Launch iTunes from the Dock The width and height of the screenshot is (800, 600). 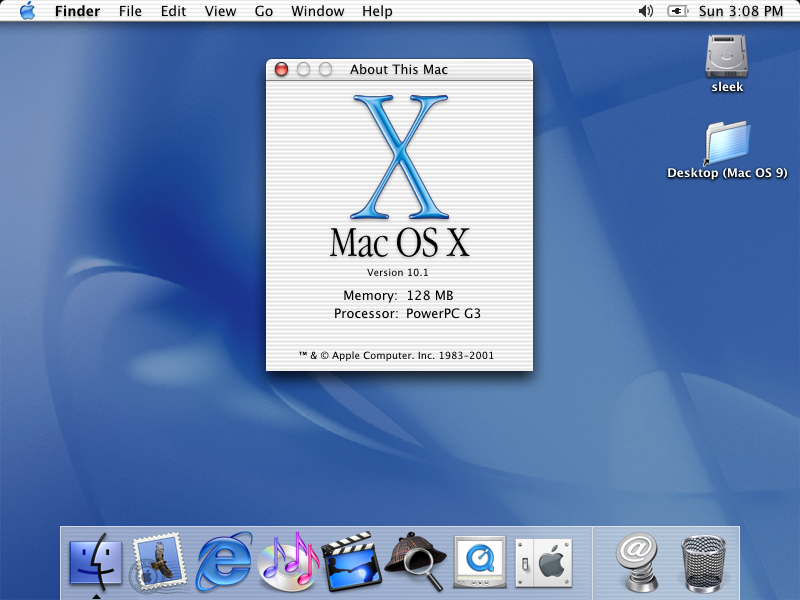[289, 561]
